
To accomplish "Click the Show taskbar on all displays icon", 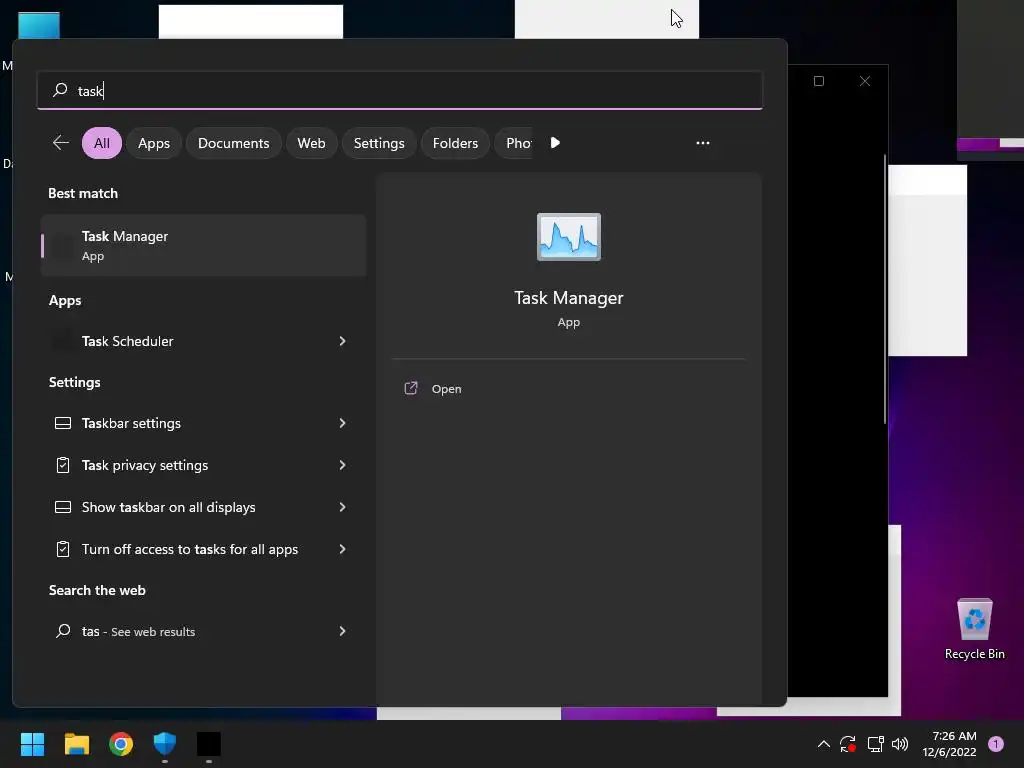I will tap(63, 507).
